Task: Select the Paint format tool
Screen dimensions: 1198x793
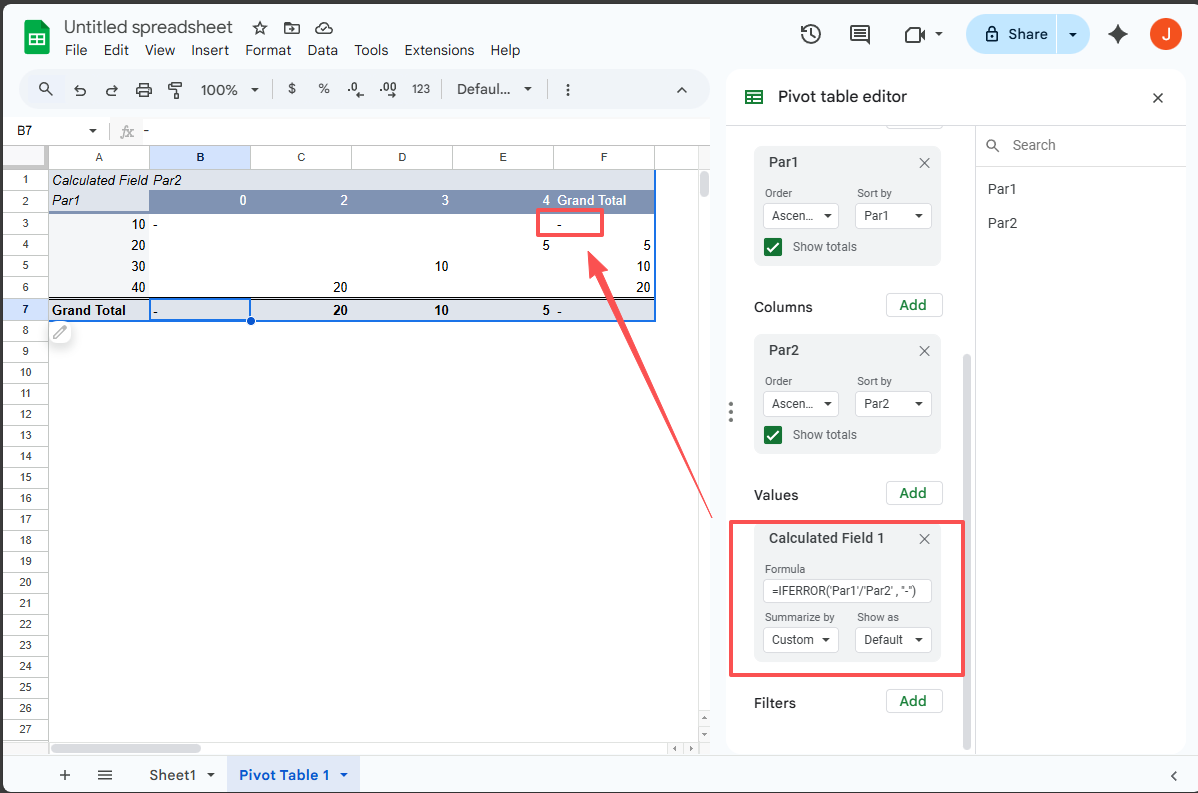Action: (x=175, y=89)
